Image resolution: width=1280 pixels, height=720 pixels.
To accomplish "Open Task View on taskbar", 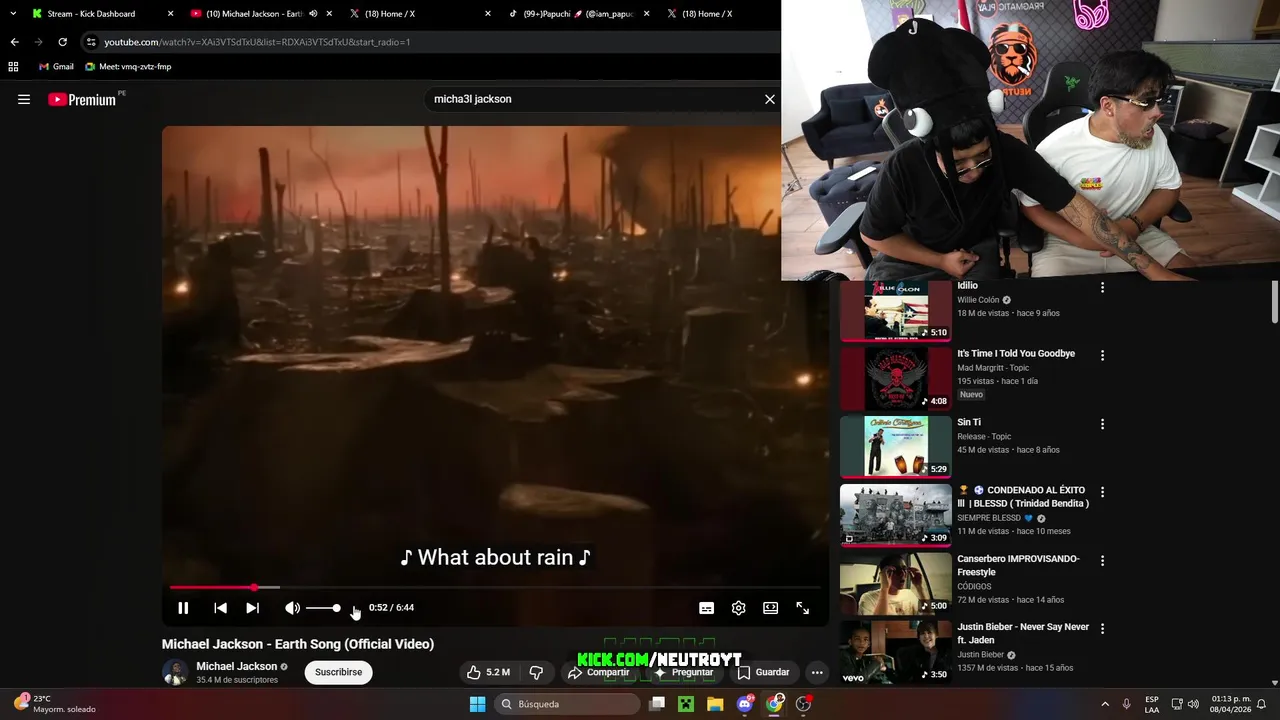I will point(657,704).
